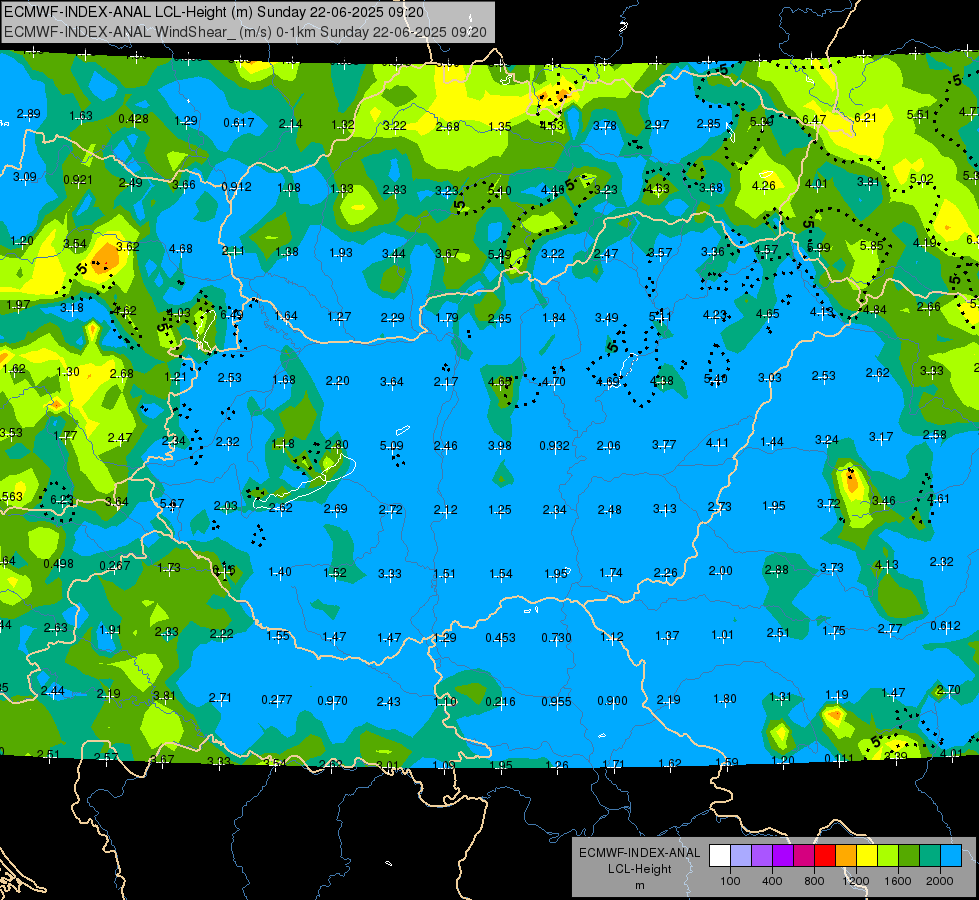The image size is (979, 900).
Task: Click the wind shear value '0.921'
Action: [x=78, y=180]
